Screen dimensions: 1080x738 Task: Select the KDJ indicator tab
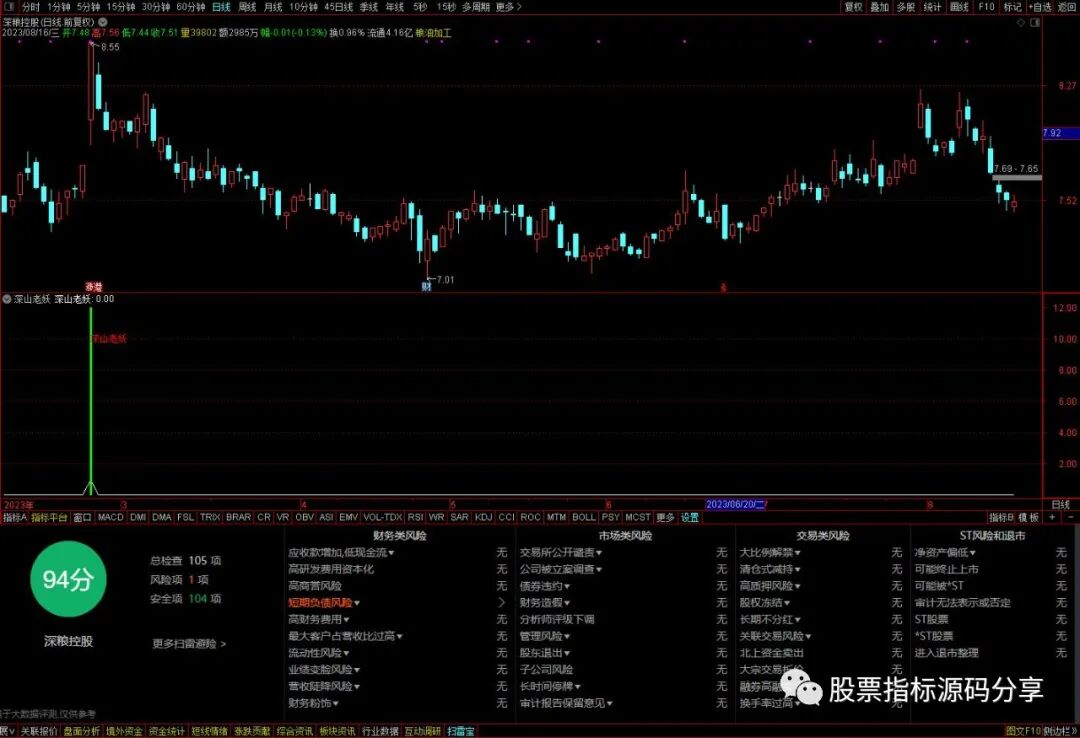pyautogui.click(x=484, y=517)
